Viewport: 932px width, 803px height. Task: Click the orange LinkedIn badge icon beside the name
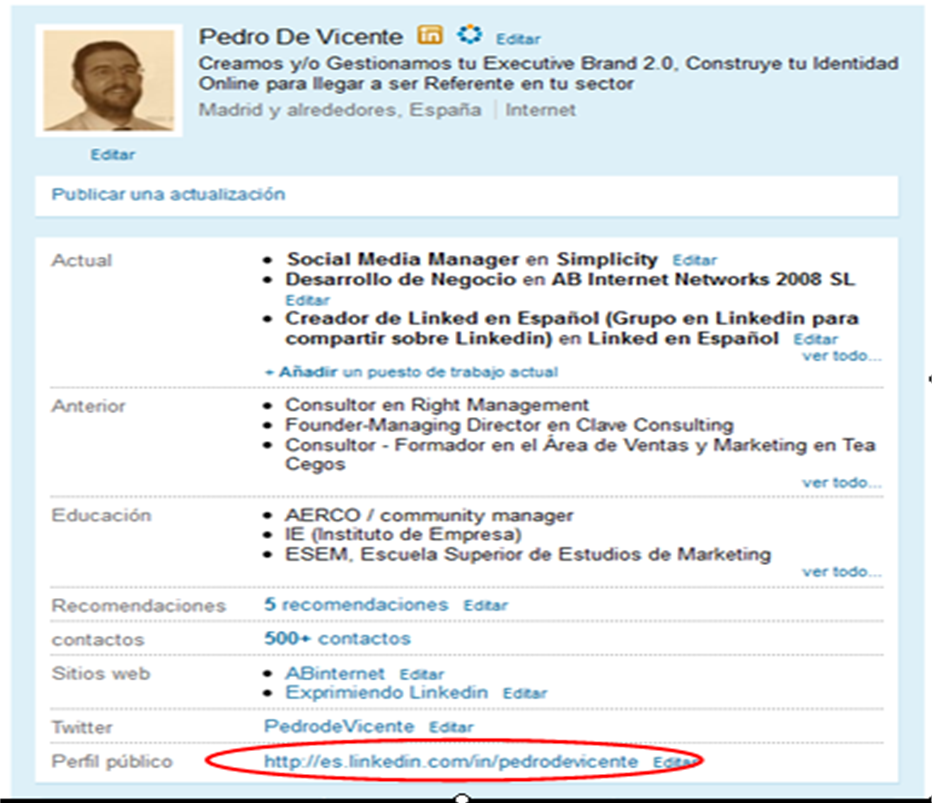(430, 34)
